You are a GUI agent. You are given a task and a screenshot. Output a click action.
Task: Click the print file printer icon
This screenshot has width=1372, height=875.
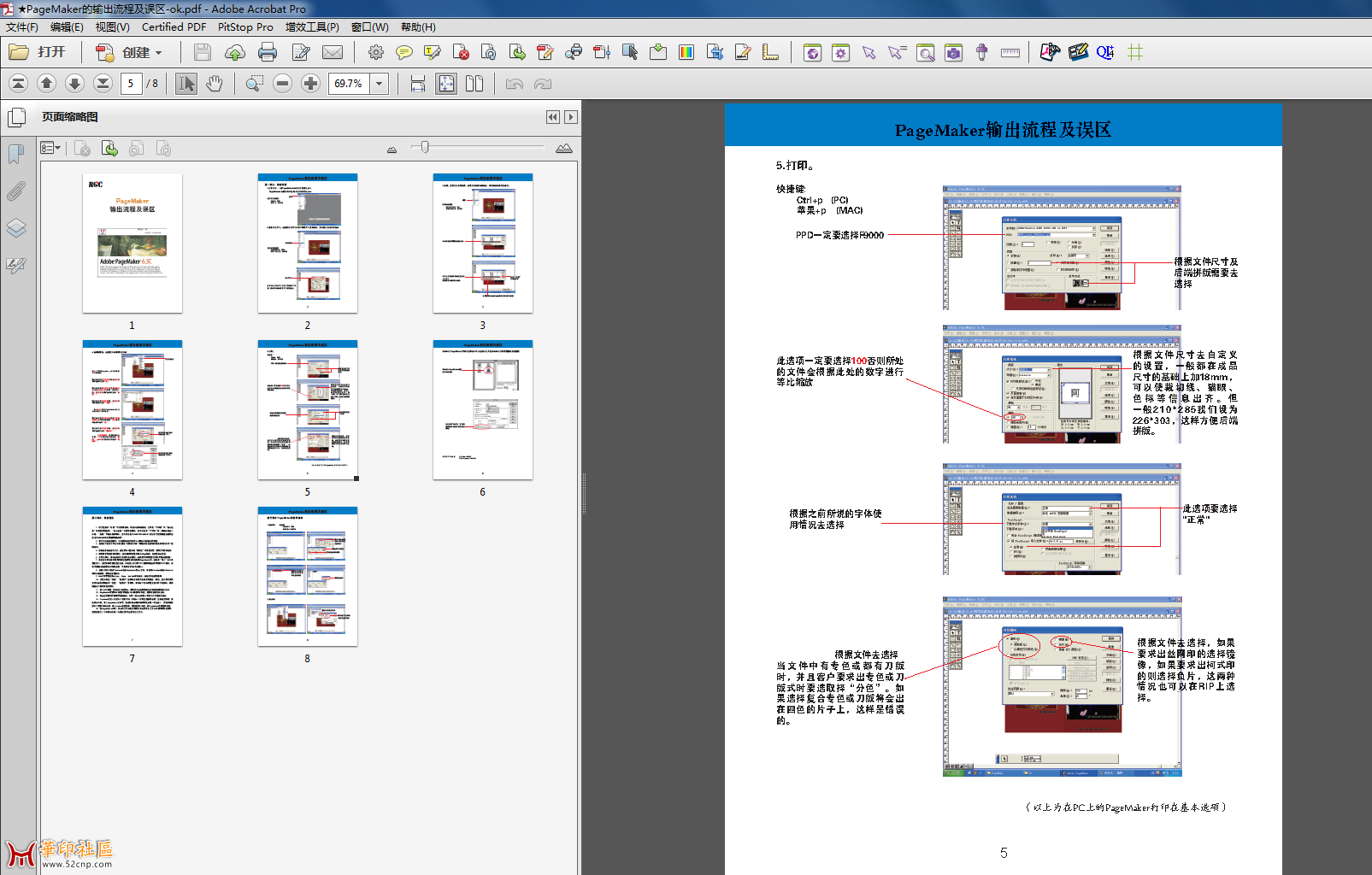267,52
